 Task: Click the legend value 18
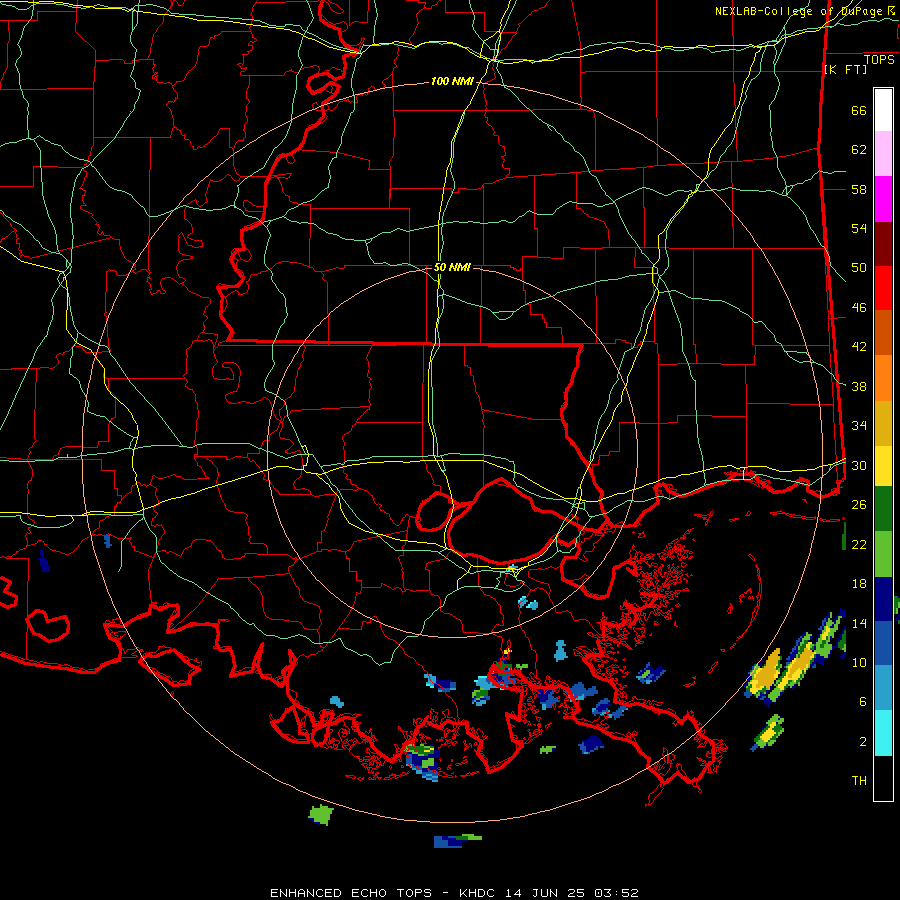click(x=859, y=584)
